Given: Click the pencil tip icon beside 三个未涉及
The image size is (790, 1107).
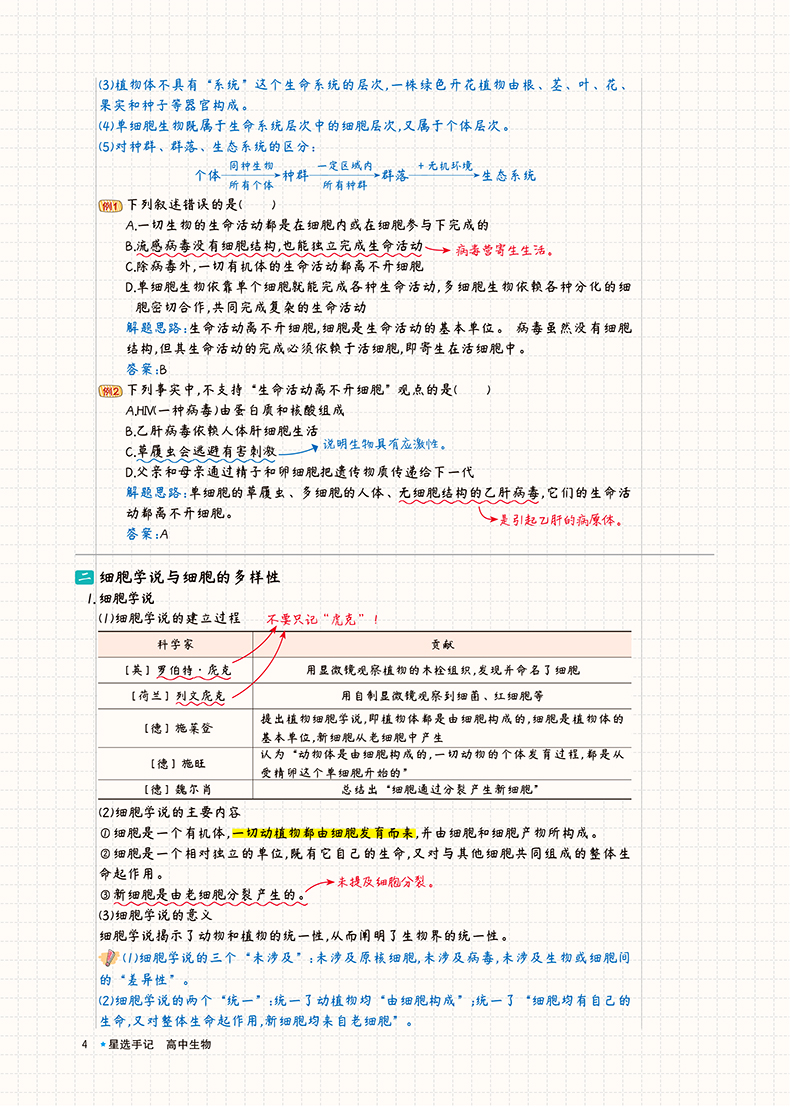Looking at the screenshot, I should (109, 959).
